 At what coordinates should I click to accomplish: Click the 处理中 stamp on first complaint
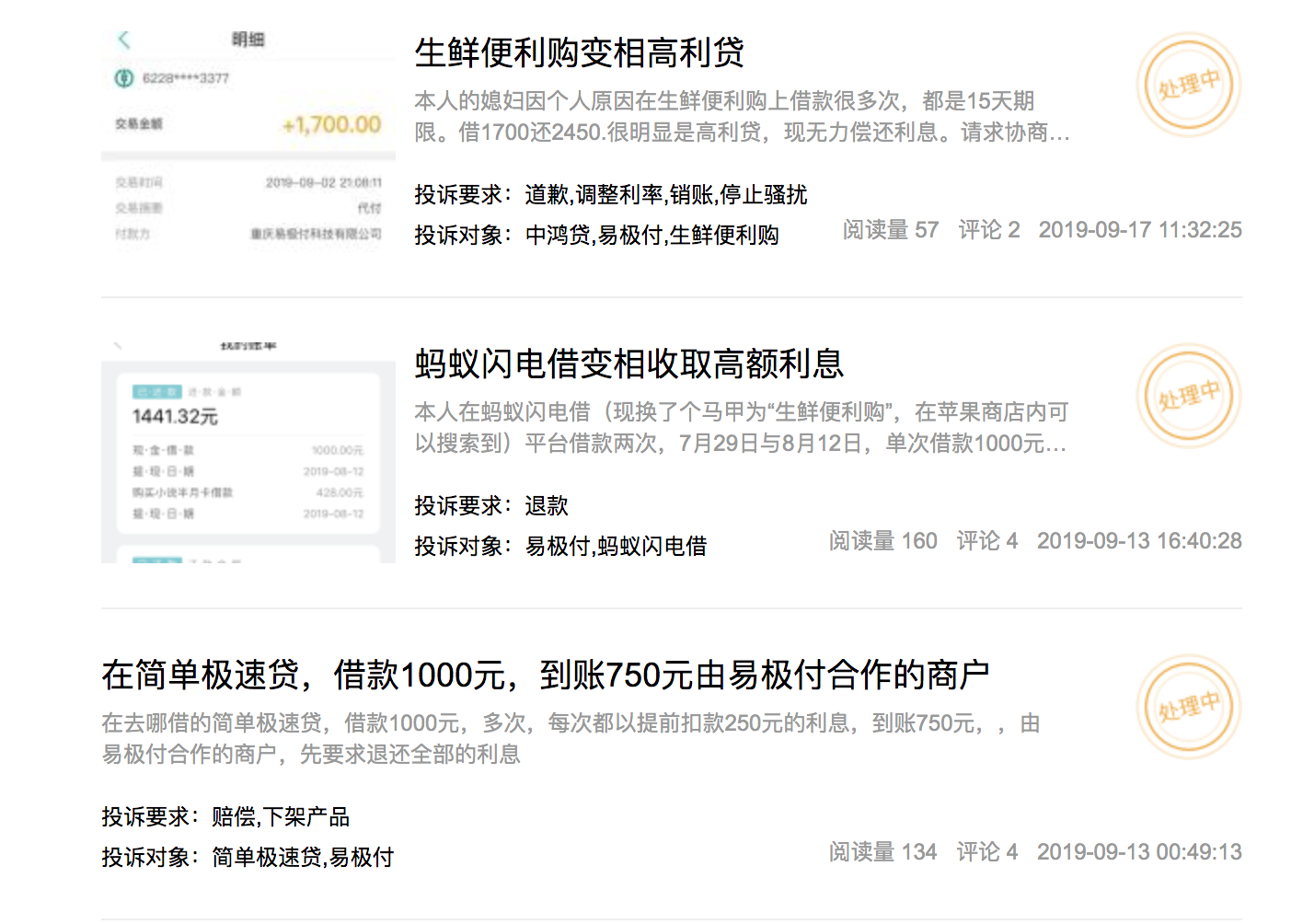click(x=1188, y=84)
